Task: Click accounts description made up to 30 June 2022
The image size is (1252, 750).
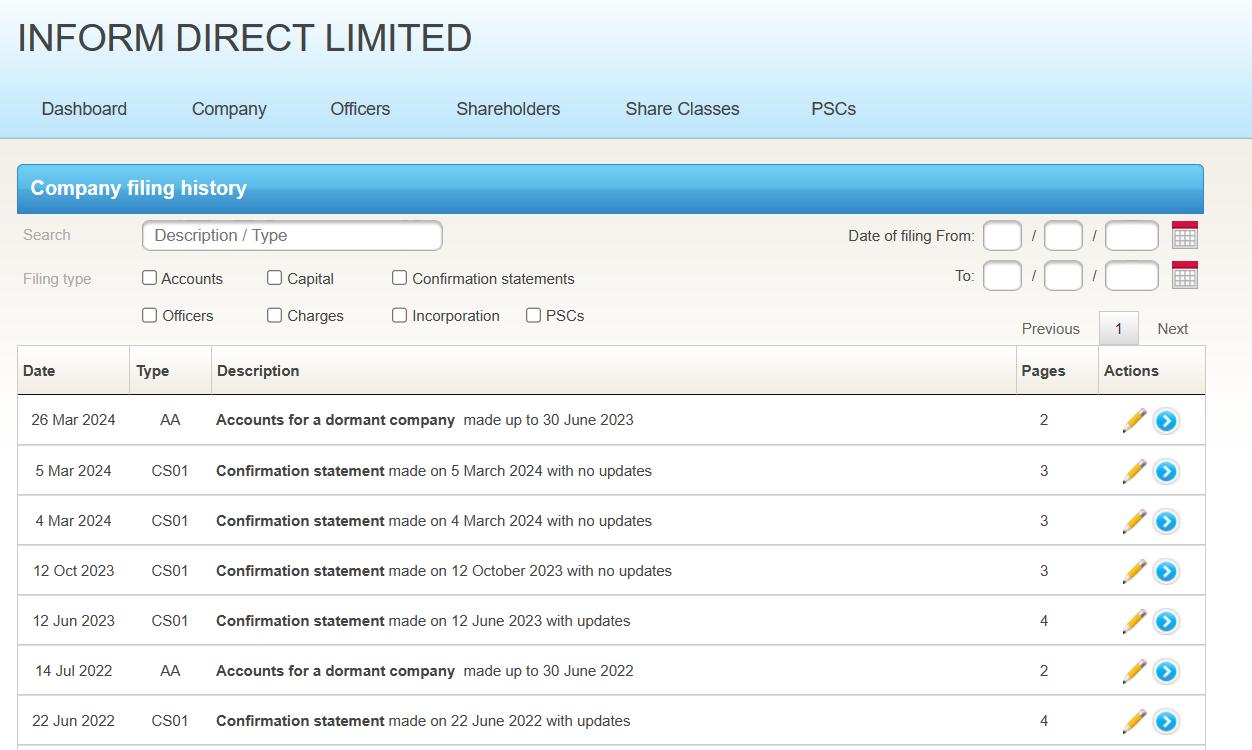Action: [425, 670]
